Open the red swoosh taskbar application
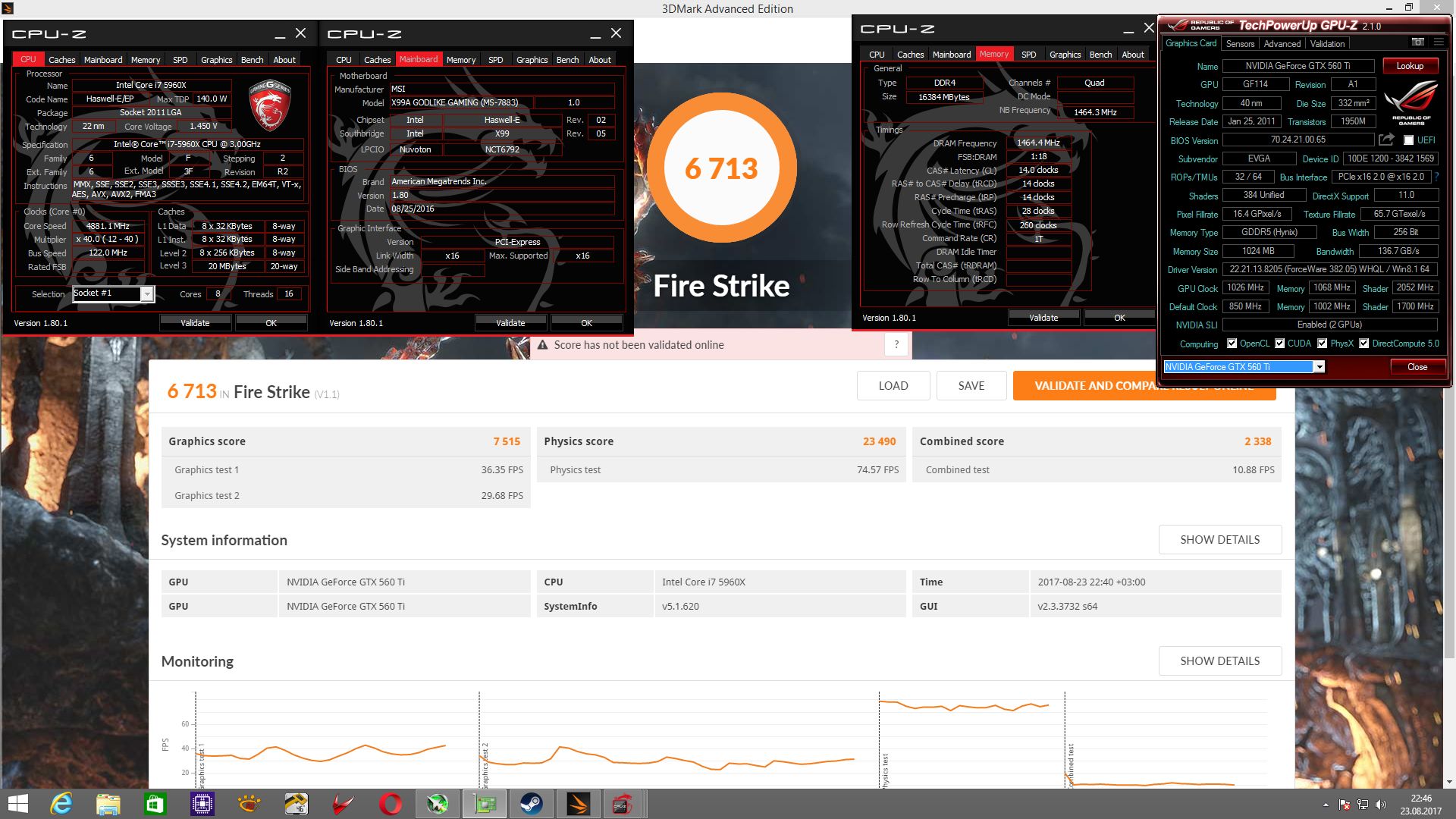Viewport: 1456px width, 819px height. (x=344, y=804)
